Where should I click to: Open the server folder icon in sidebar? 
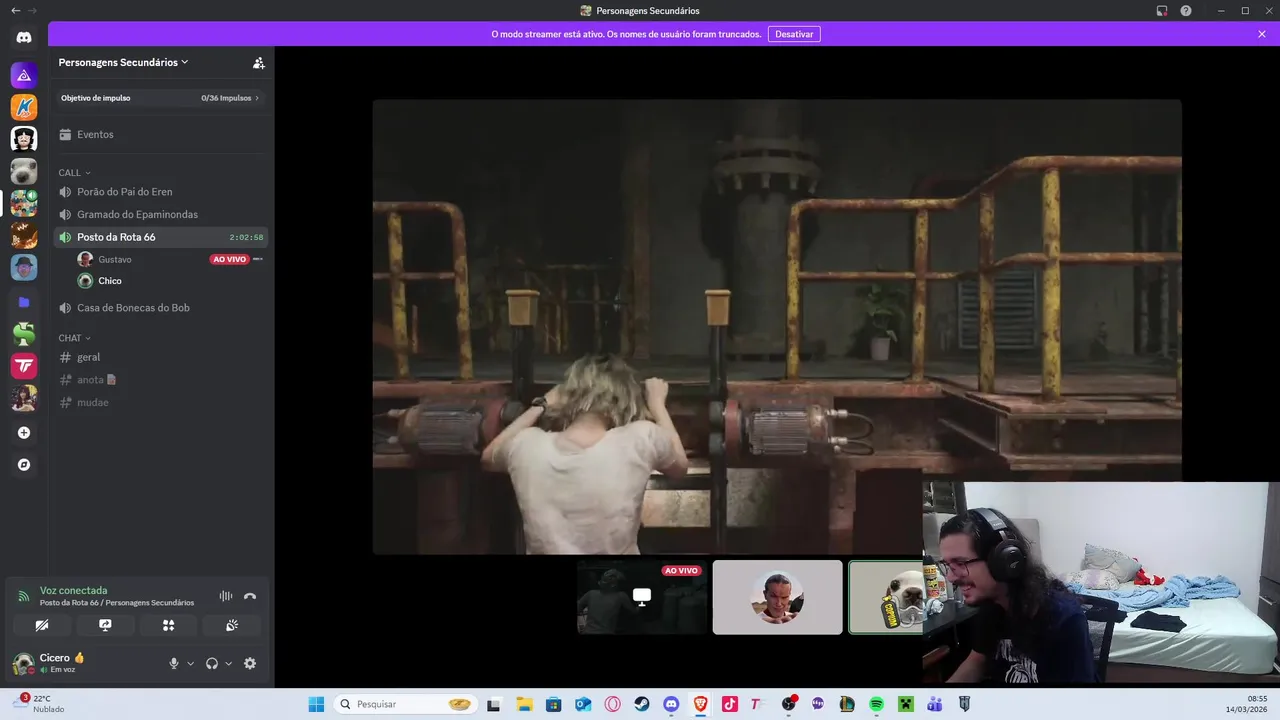[24, 301]
